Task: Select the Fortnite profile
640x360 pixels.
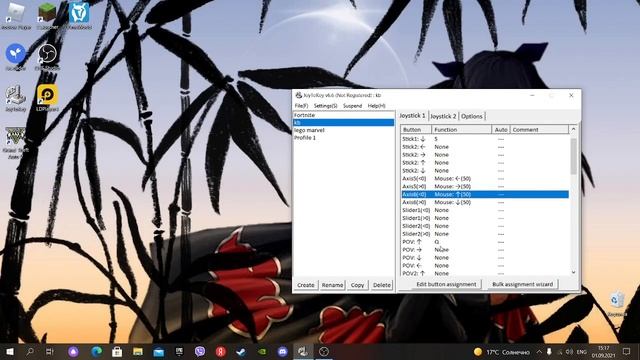Action: pos(344,115)
